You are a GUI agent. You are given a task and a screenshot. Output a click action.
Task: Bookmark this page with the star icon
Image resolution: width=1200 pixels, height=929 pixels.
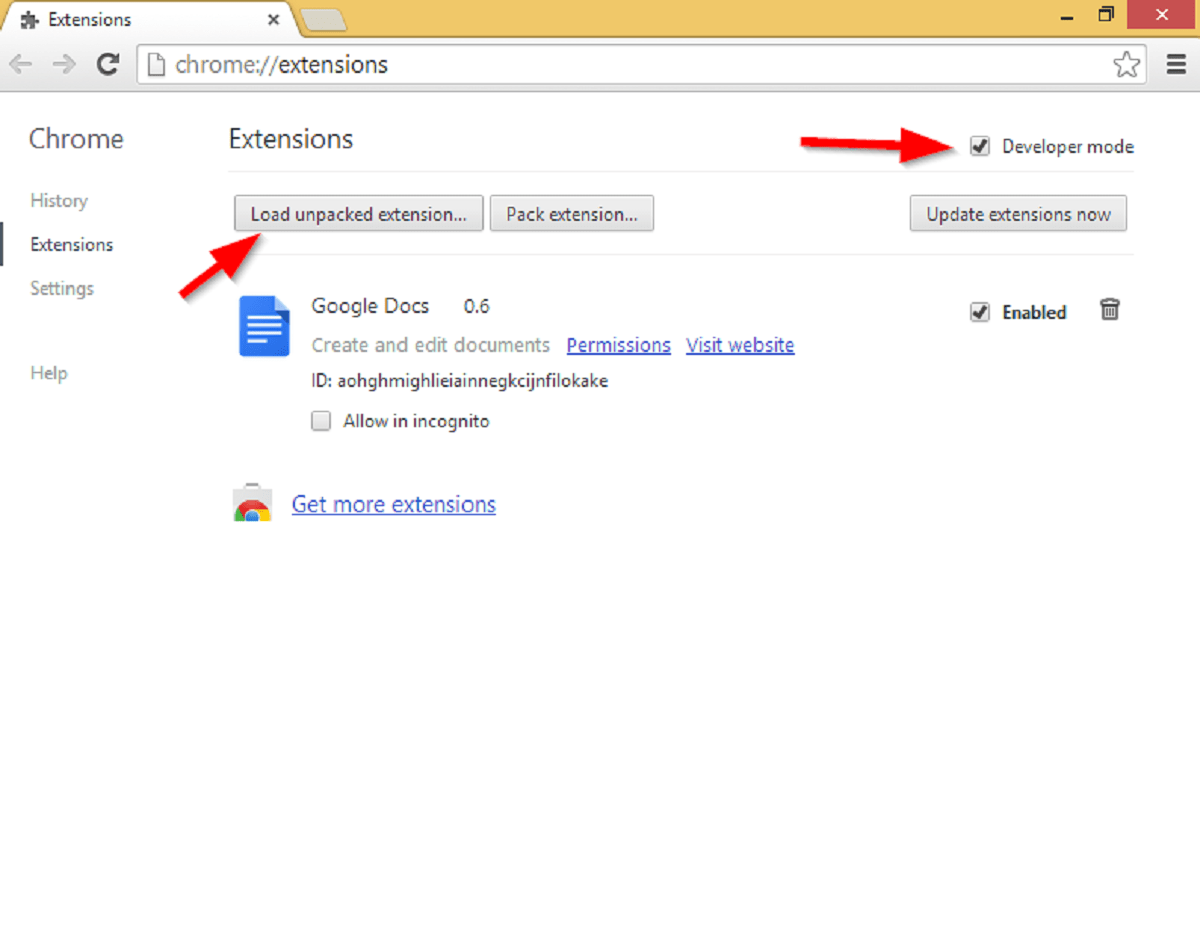coord(1127,64)
